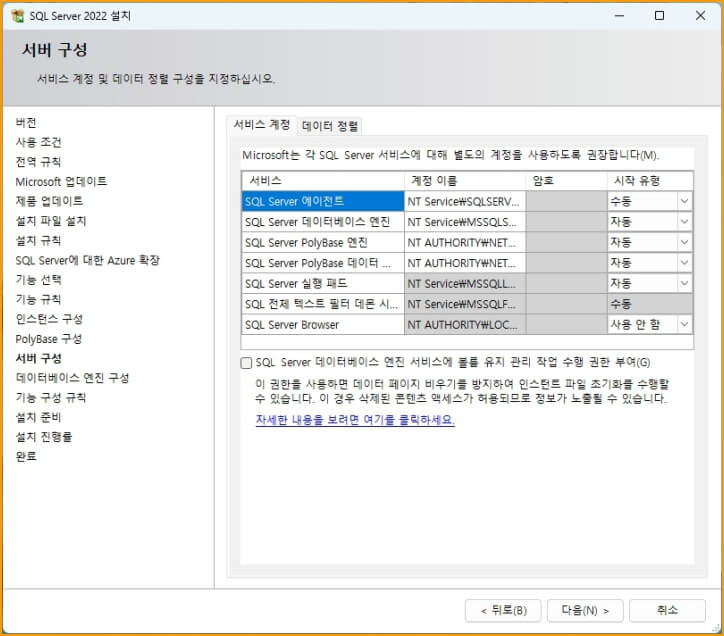Click the 제품 업데이트 step in sidebar
Screen dimensions: 724x636
point(49,201)
